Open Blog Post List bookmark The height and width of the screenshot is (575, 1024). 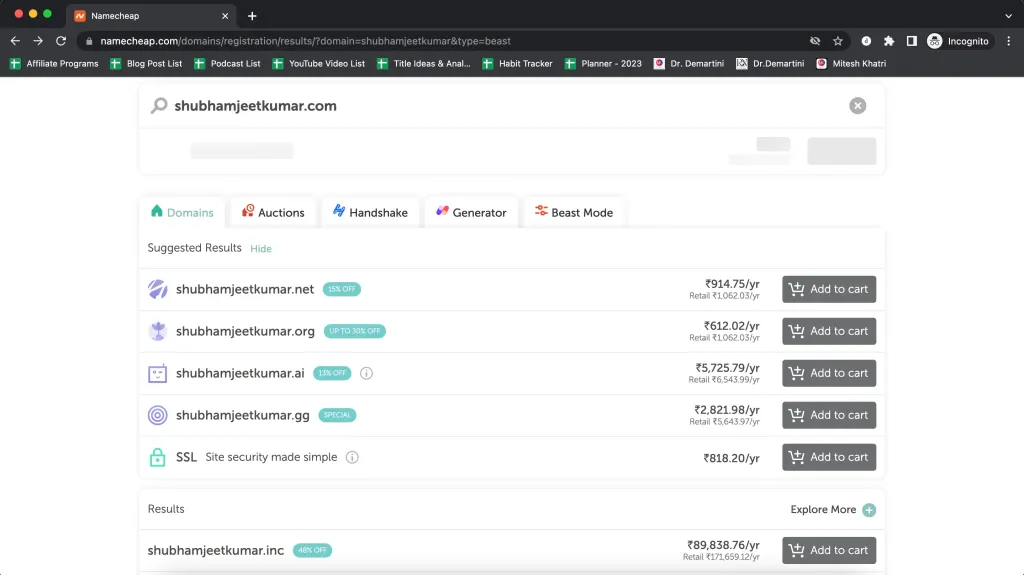[x=146, y=63]
